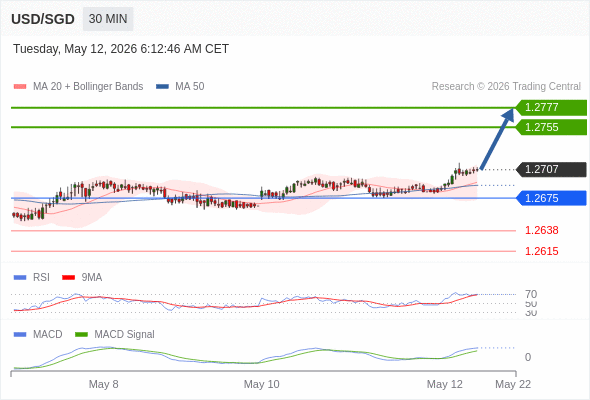Click the May 10 date axis label
The image size is (590, 400).
(262, 384)
